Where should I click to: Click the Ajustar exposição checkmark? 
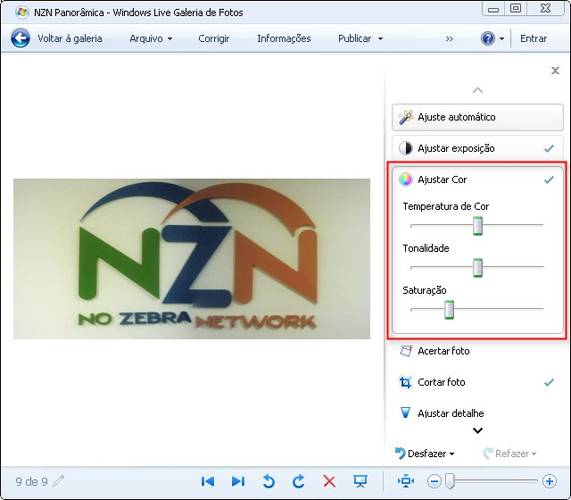click(549, 148)
